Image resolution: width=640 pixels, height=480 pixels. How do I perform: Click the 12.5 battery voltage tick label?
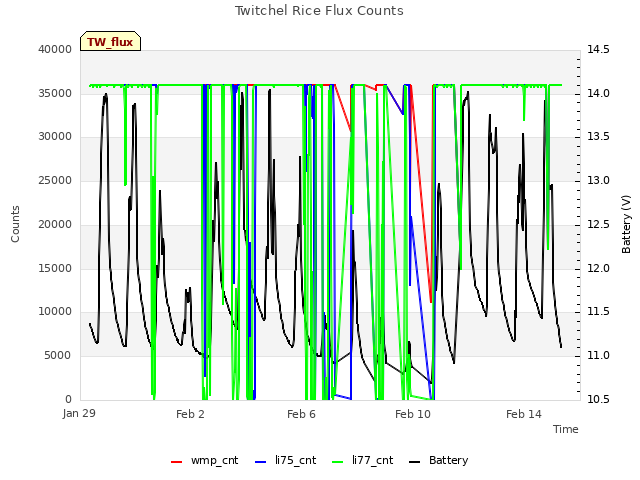point(598,224)
